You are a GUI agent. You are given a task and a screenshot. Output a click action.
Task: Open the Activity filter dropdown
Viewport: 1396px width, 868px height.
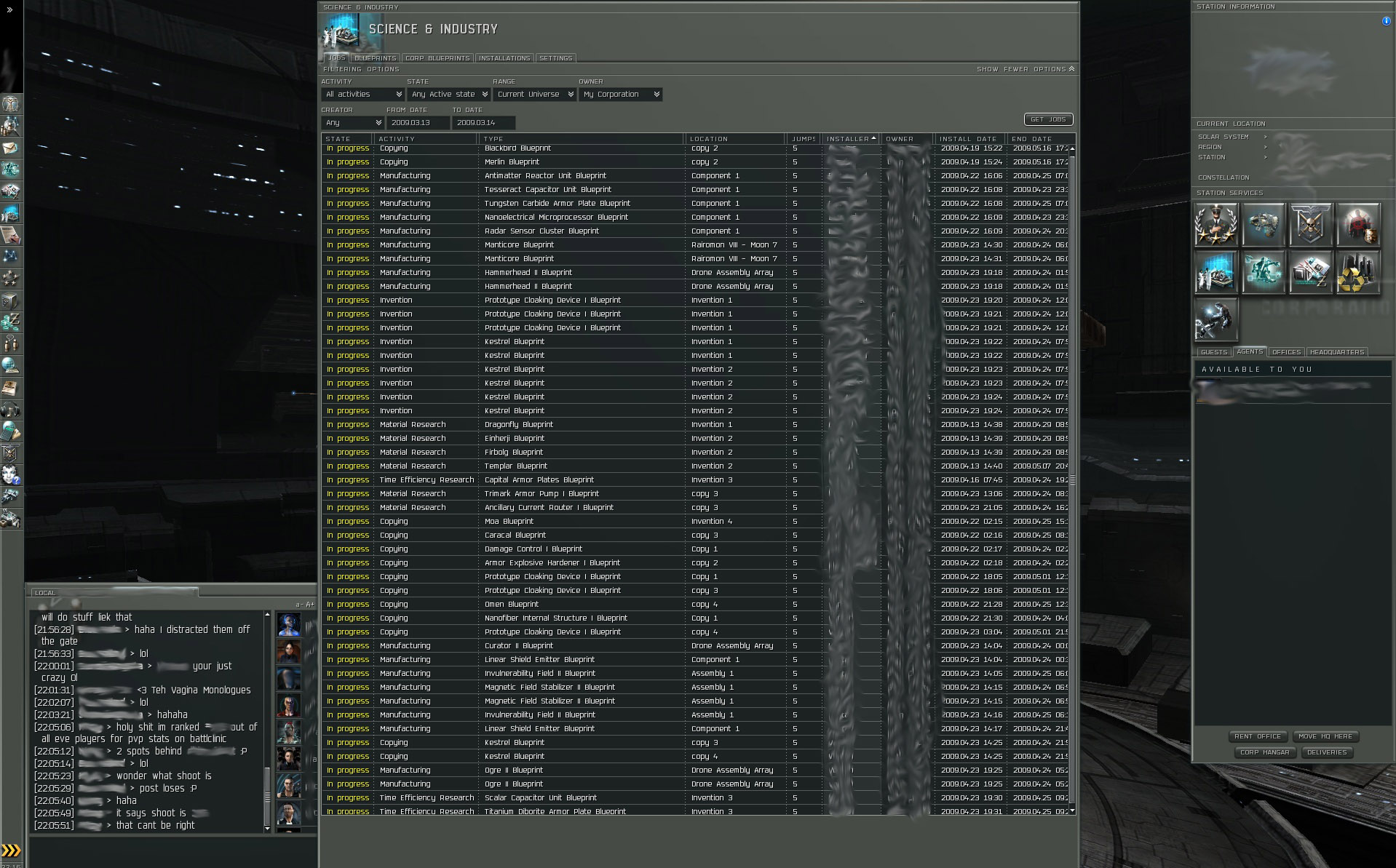point(363,95)
